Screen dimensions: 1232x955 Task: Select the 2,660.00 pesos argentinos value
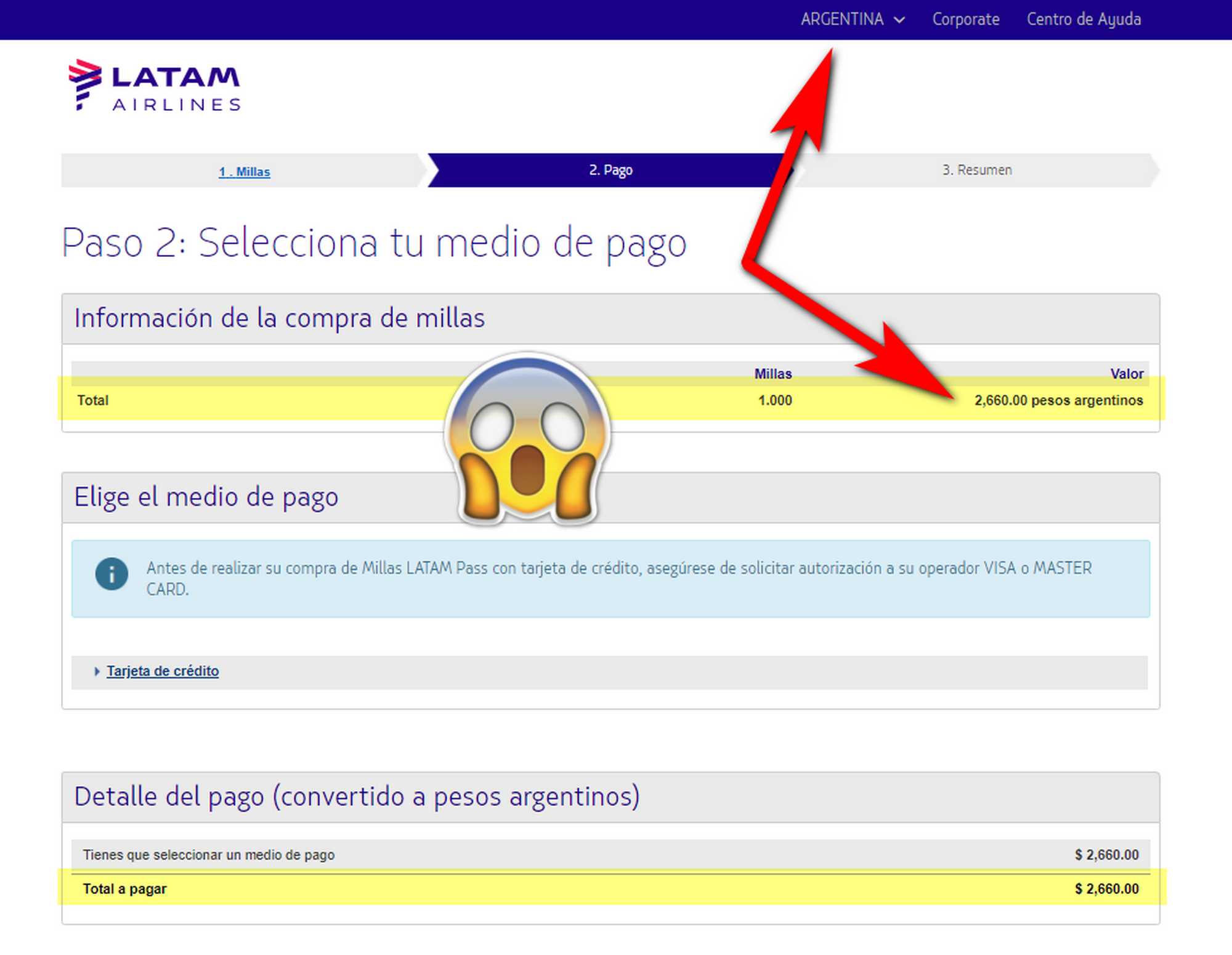pyautogui.click(x=1058, y=400)
